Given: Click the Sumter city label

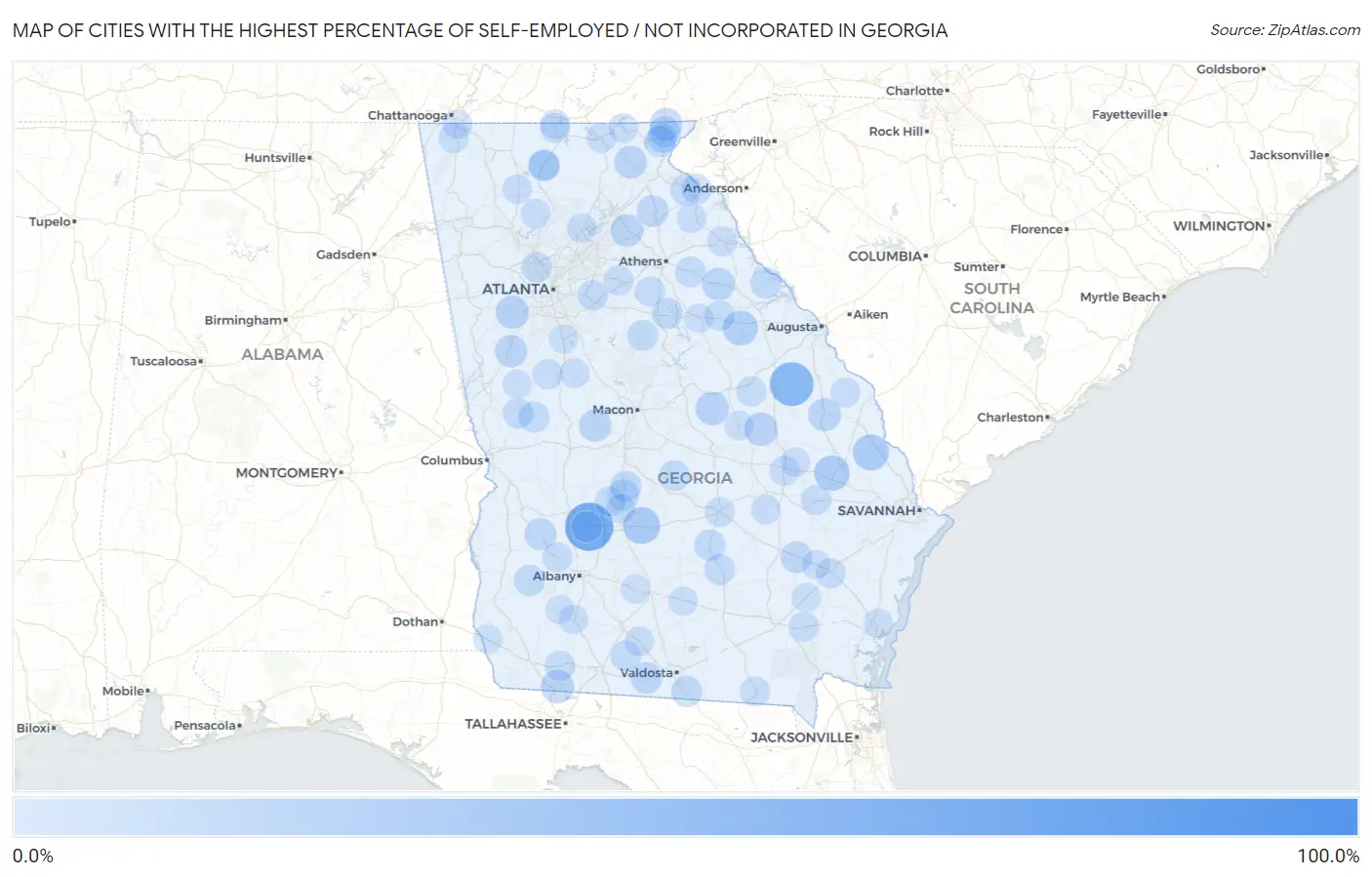Looking at the screenshot, I should coord(977,266).
